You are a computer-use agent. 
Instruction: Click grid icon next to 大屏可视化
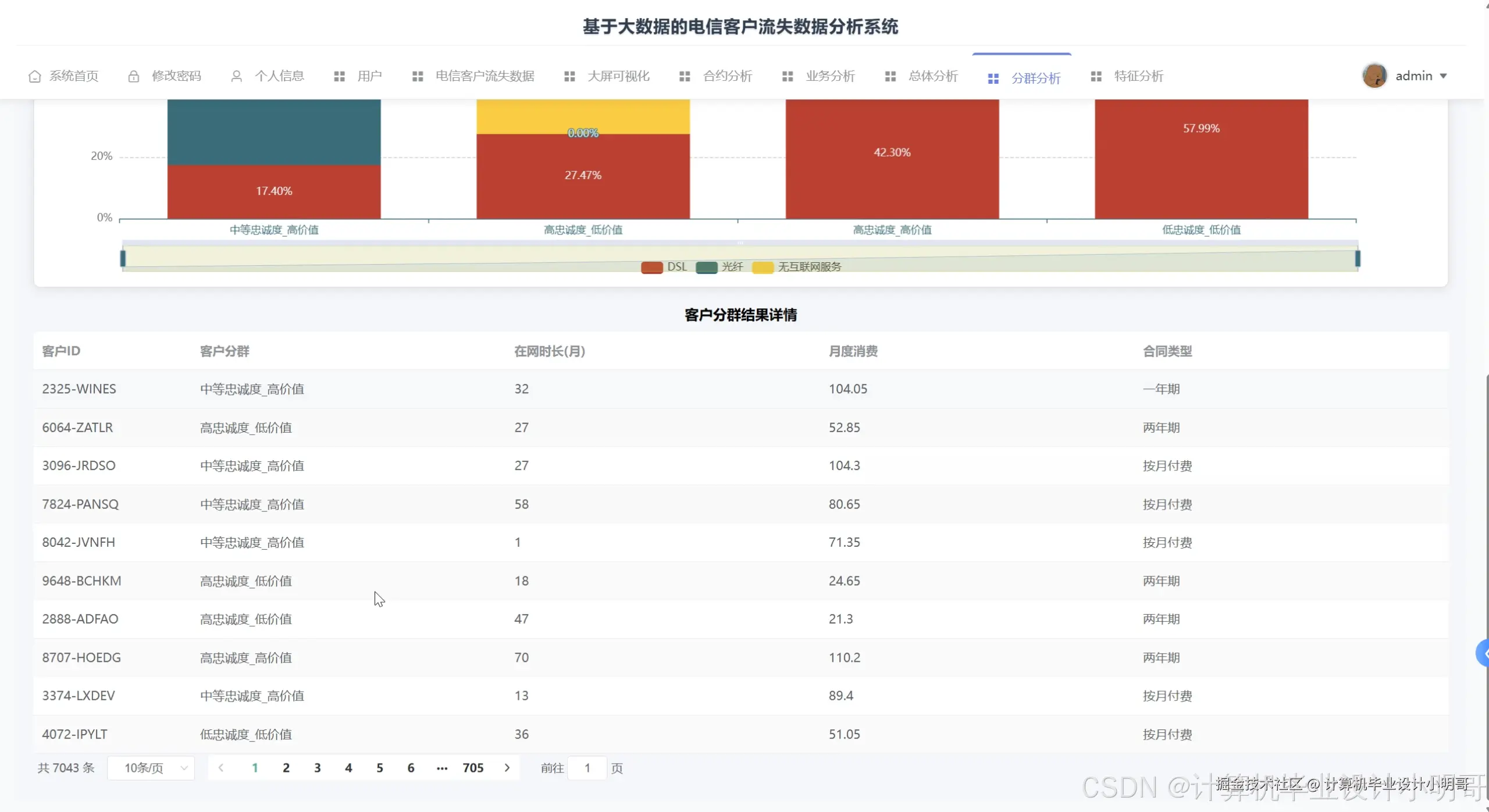(569, 76)
